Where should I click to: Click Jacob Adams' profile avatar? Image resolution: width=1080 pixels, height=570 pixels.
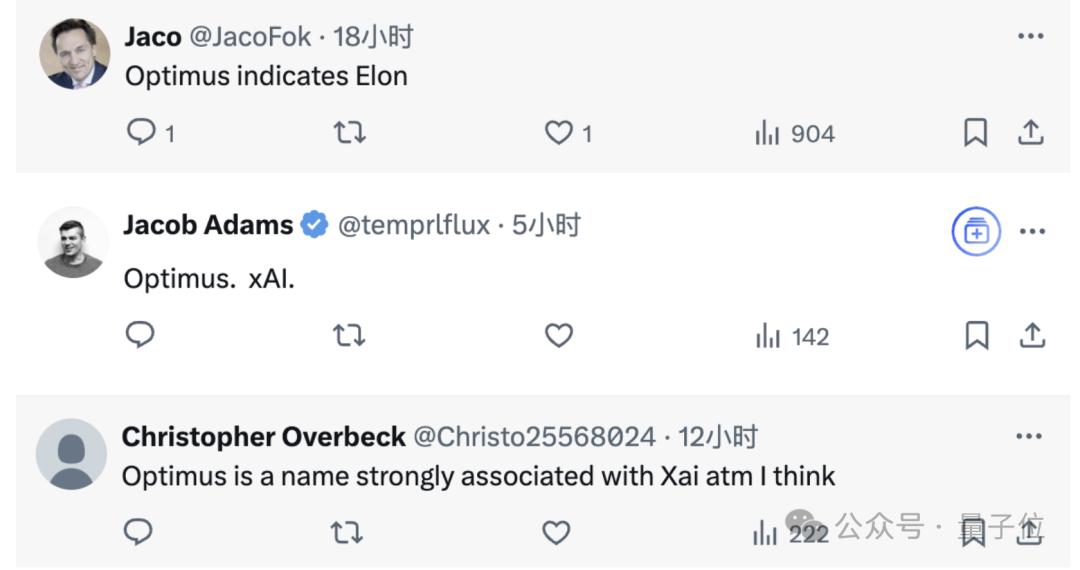coord(73,242)
